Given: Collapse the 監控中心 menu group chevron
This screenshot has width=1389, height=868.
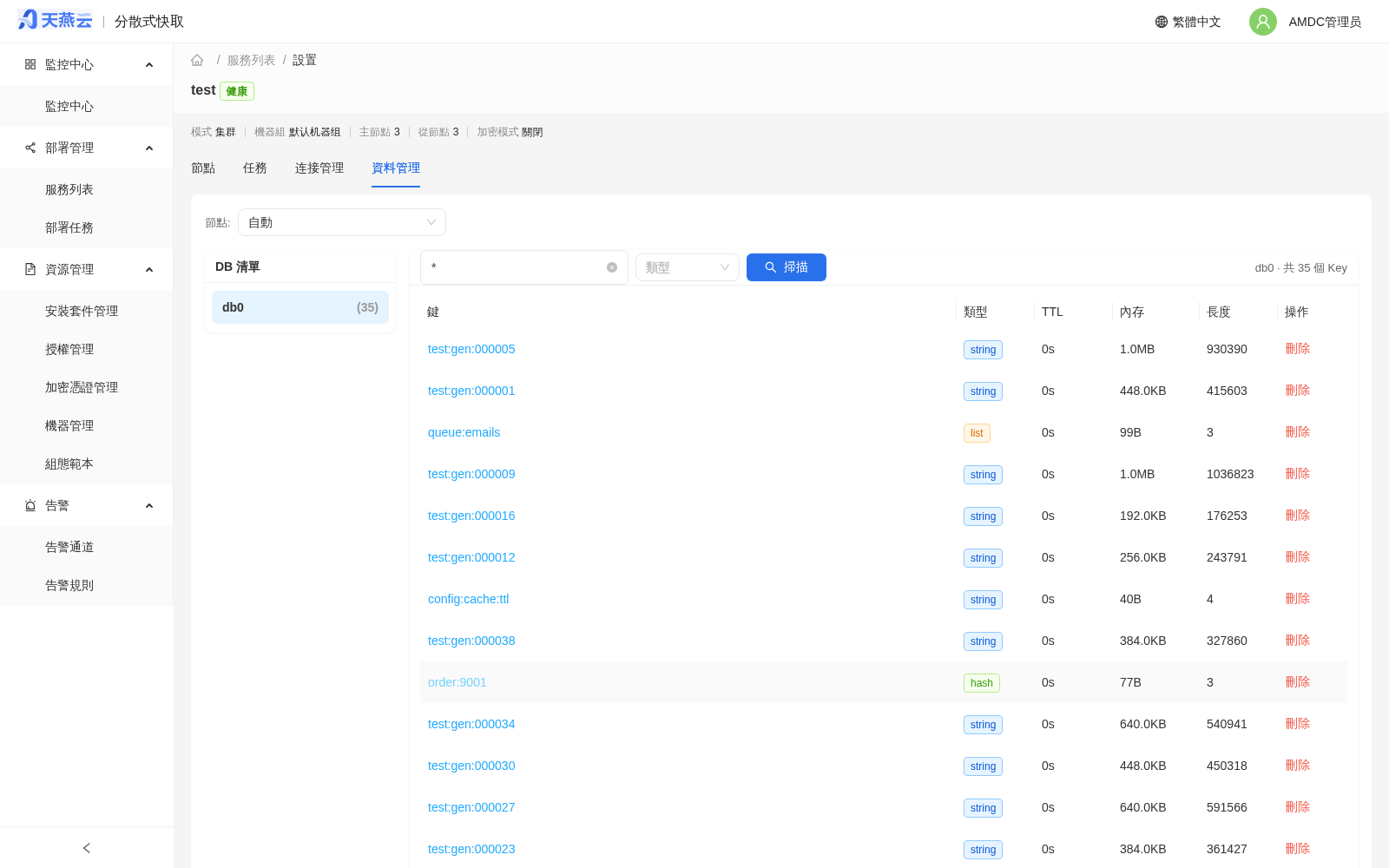Looking at the screenshot, I should [149, 65].
